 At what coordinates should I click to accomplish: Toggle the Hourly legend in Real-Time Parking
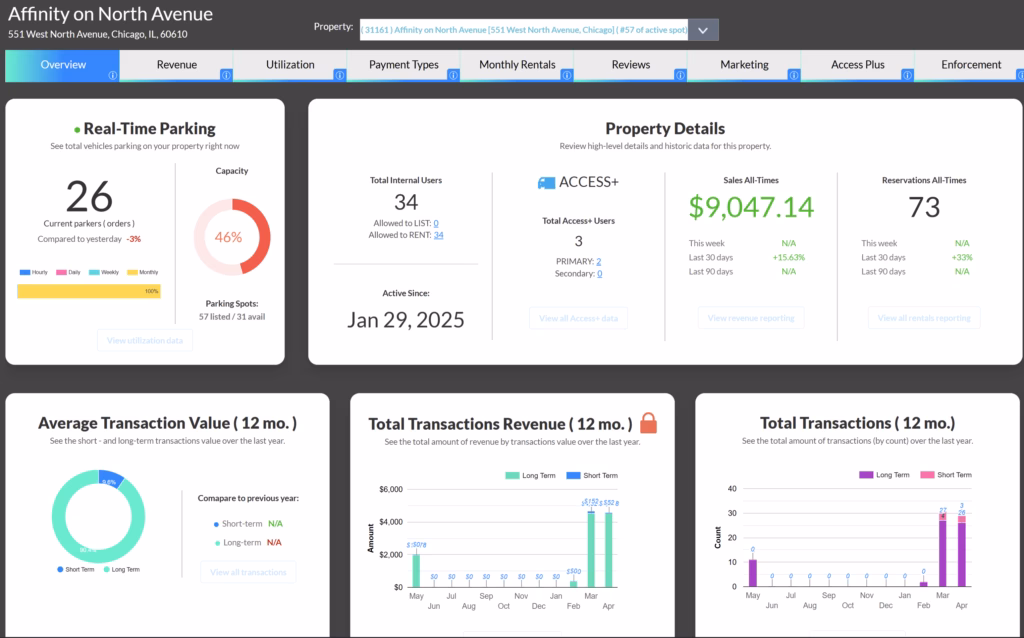click(x=28, y=272)
